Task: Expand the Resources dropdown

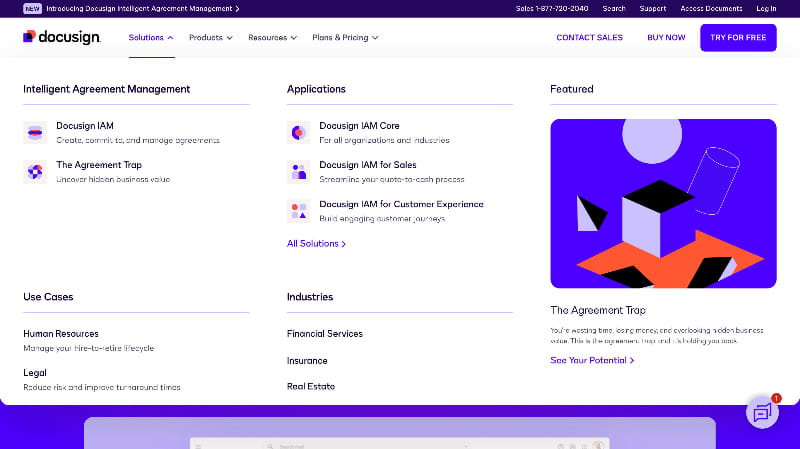Action: click(x=272, y=38)
